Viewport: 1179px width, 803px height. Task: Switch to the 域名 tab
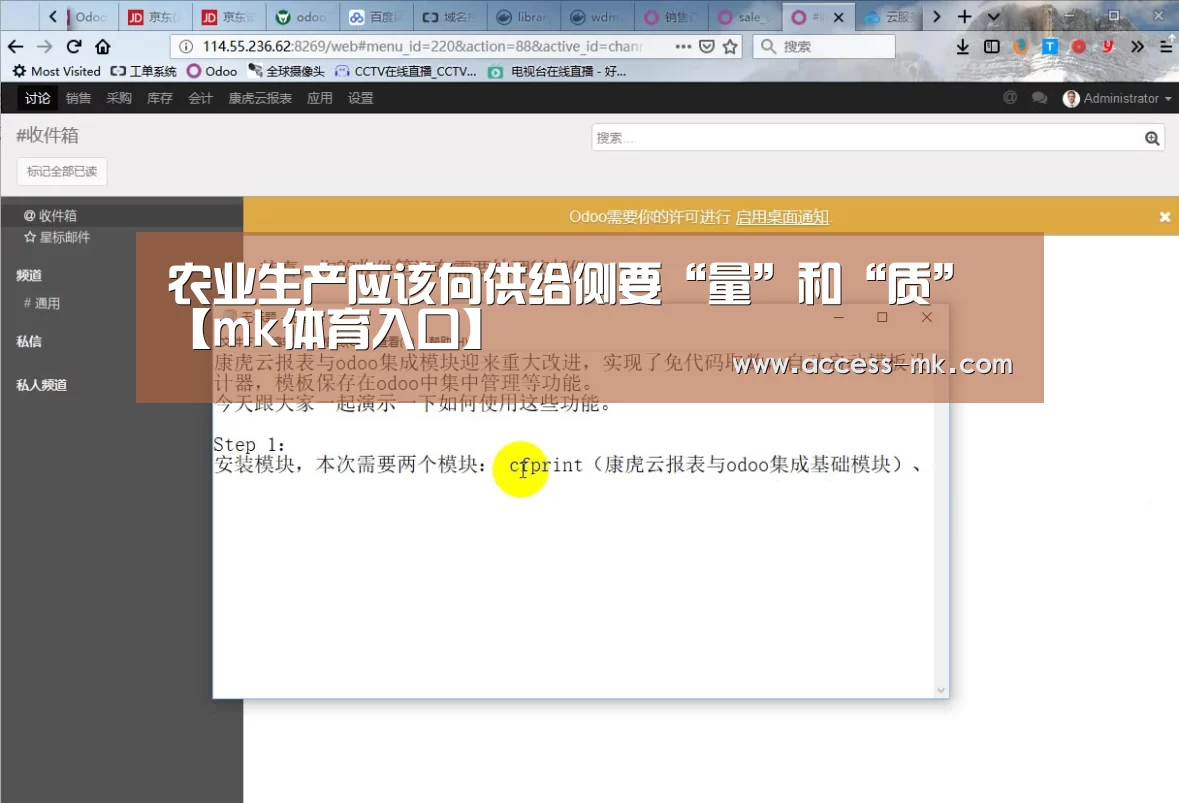pyautogui.click(x=449, y=17)
